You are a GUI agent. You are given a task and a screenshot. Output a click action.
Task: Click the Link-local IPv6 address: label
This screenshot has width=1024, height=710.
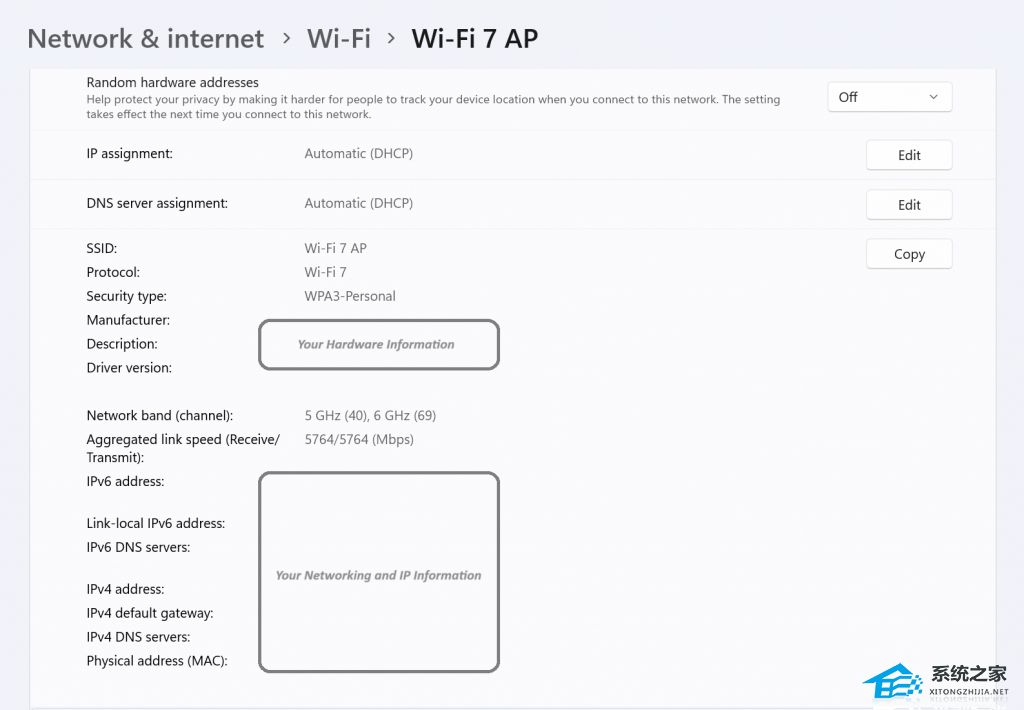tap(155, 523)
